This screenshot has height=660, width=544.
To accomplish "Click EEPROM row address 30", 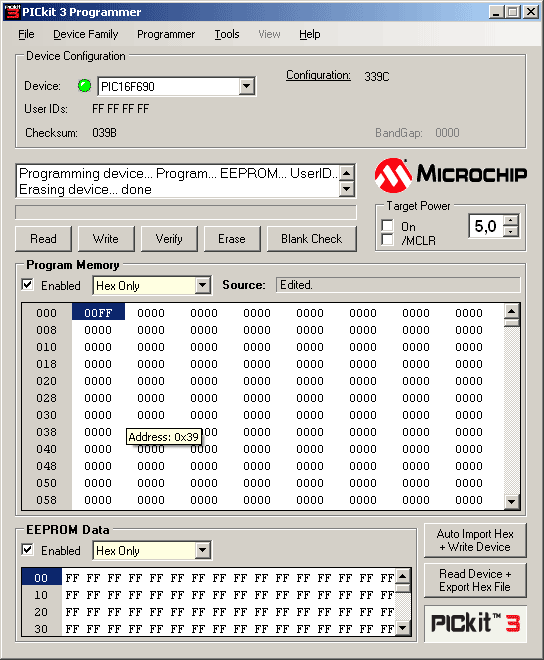I will [x=41, y=629].
